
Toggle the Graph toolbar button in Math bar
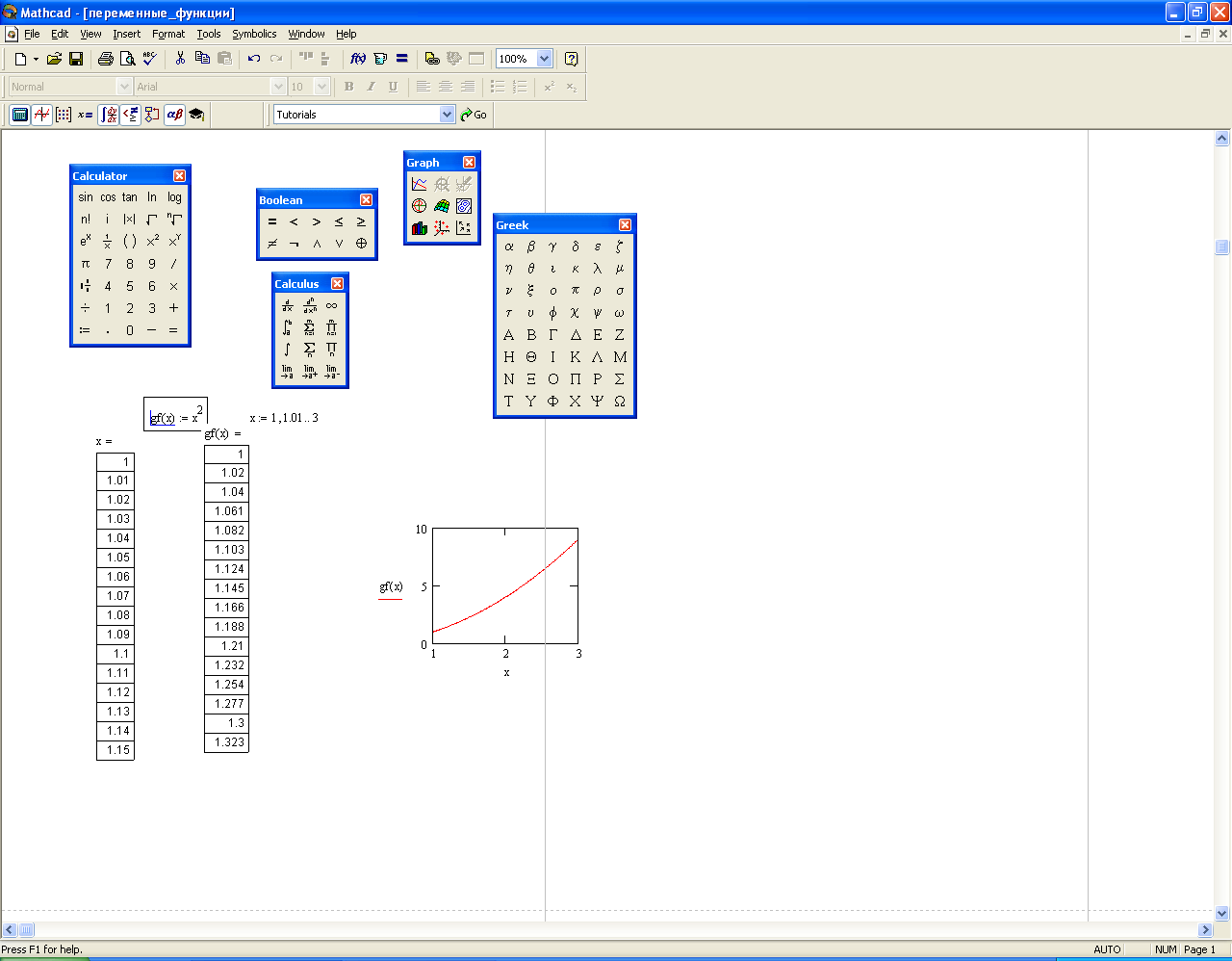[x=41, y=115]
